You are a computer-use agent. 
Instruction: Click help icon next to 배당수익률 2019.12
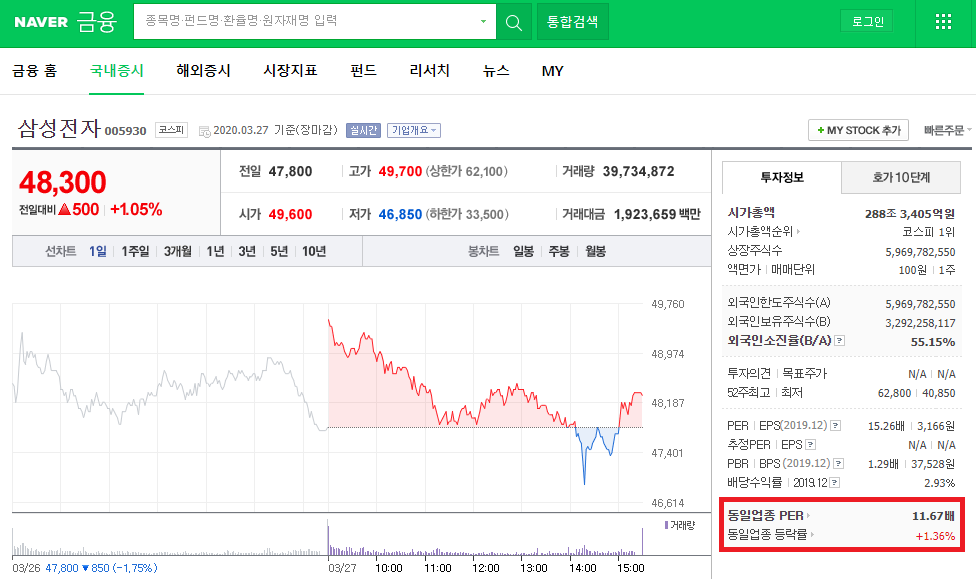(835, 482)
